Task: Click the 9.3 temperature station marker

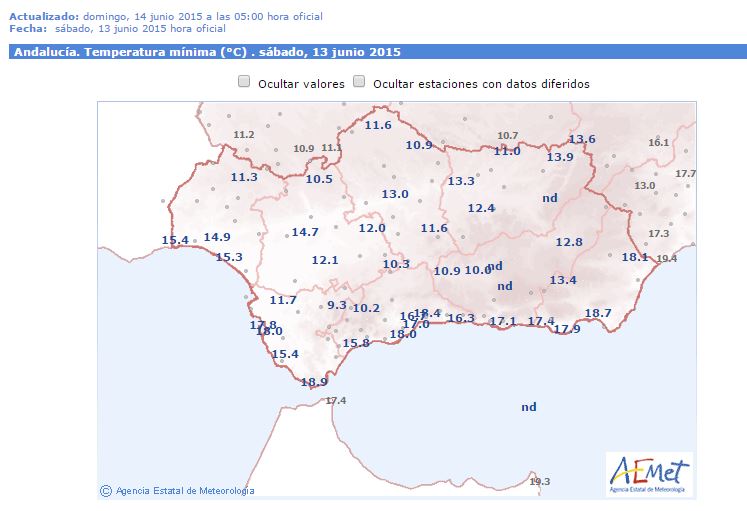Action: coord(337,305)
